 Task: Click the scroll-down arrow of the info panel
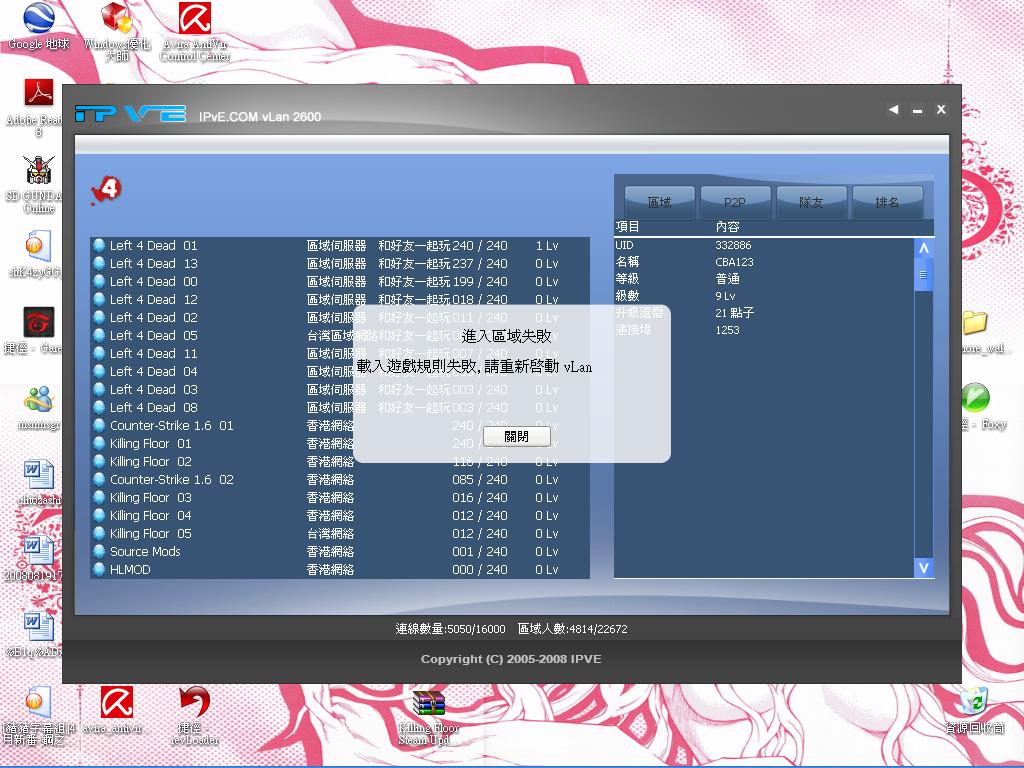tap(923, 568)
